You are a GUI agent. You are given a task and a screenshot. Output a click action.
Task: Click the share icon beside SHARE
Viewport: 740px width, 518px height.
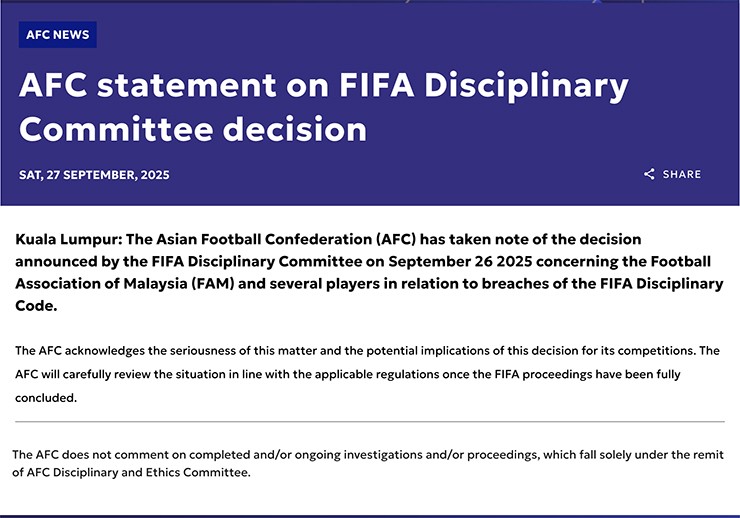pyautogui.click(x=649, y=174)
